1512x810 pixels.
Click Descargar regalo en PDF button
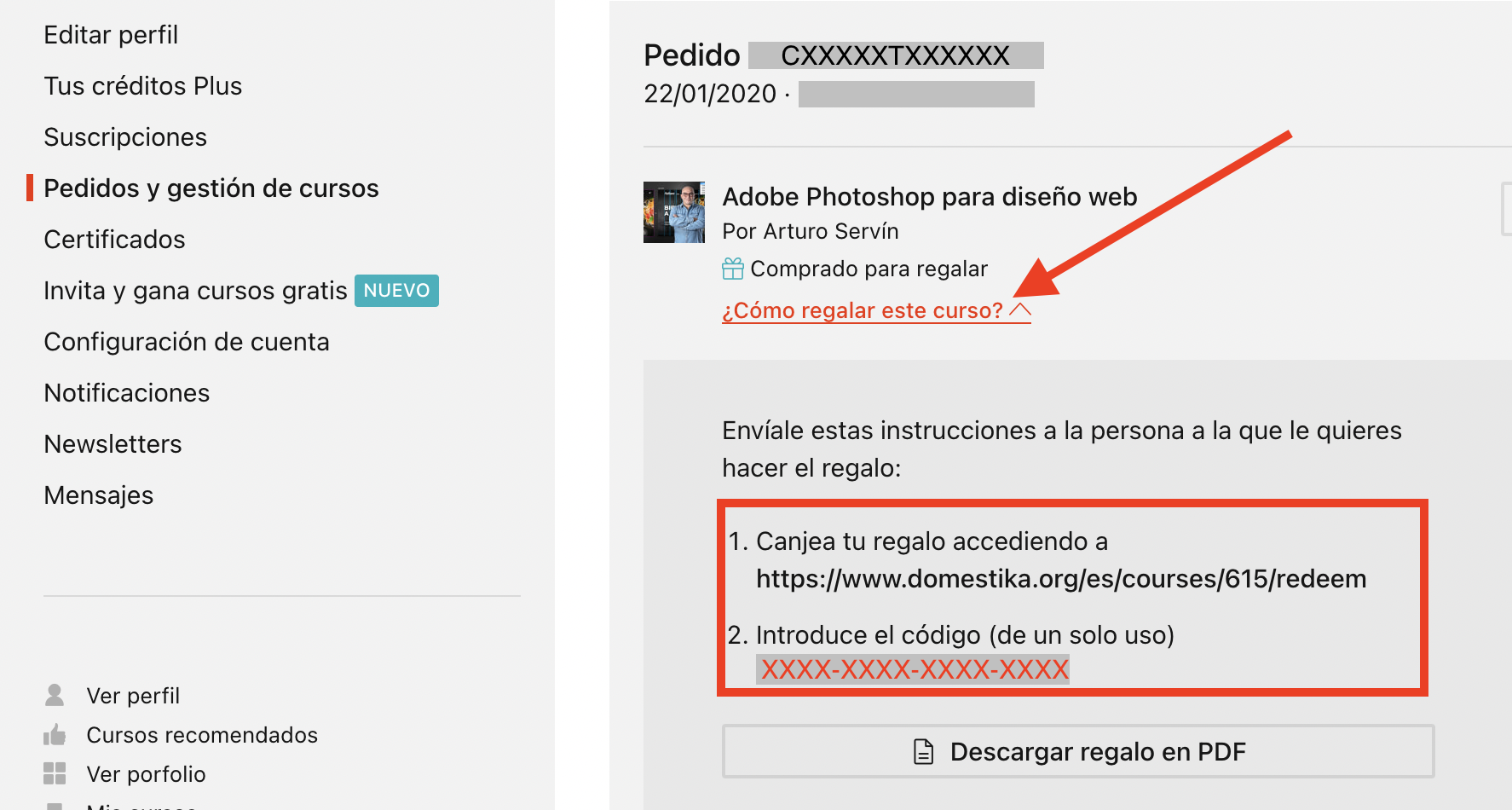(x=1078, y=751)
